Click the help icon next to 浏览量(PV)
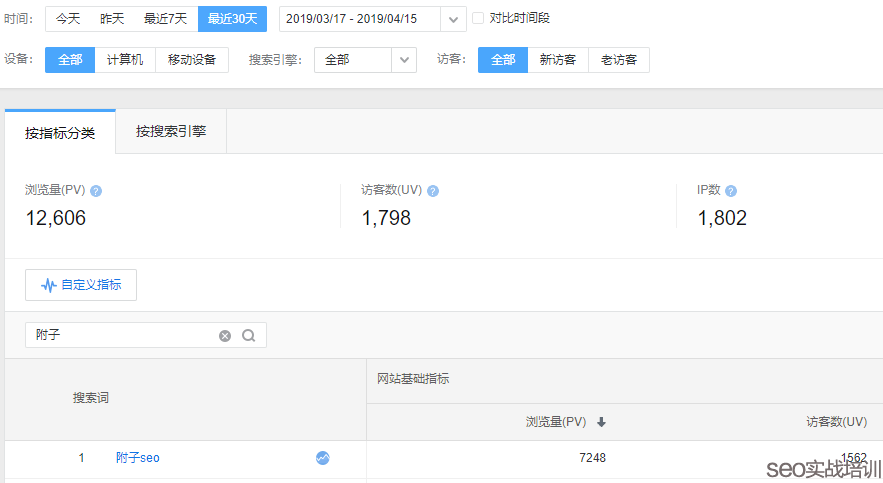 point(96,190)
